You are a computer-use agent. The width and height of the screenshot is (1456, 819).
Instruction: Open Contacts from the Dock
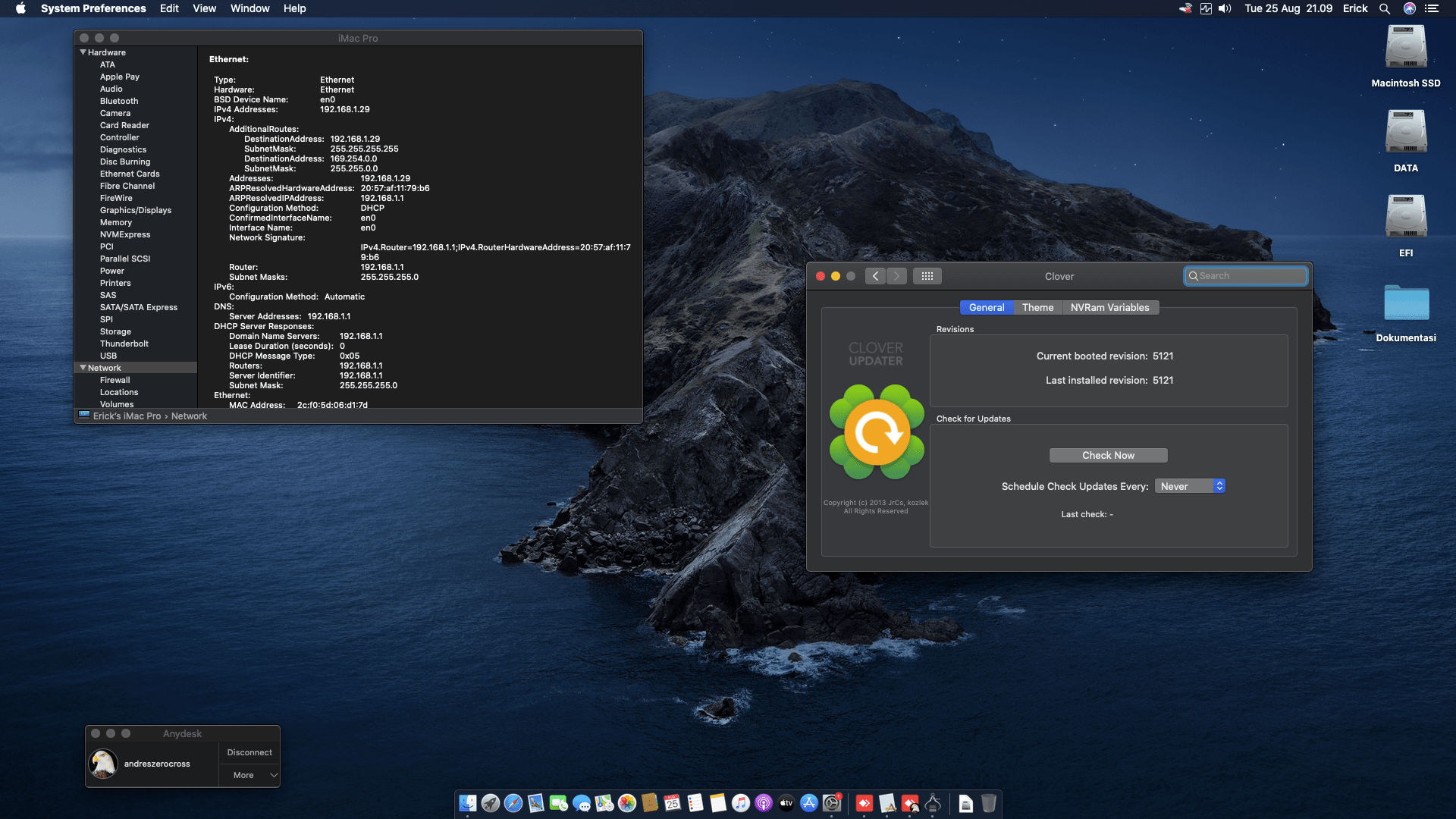point(650,803)
